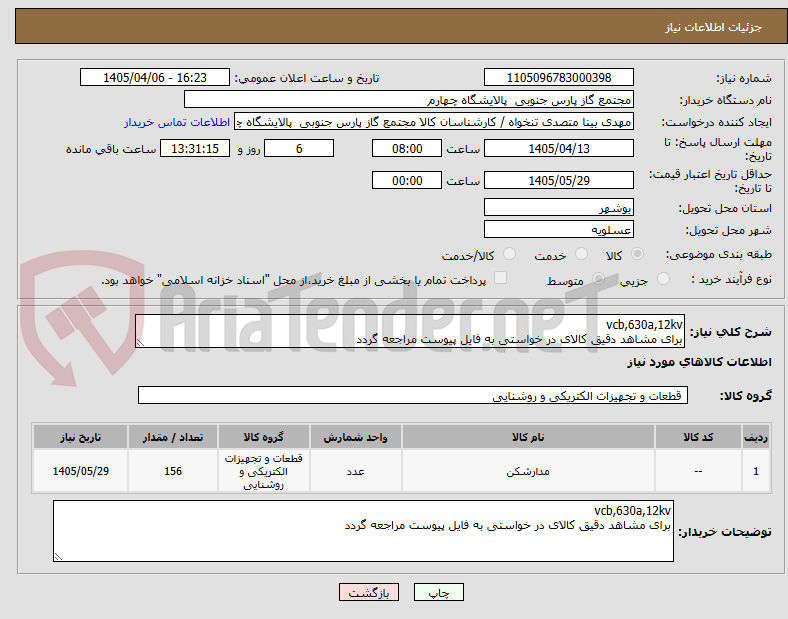Screen dimensions: 788x619
Task: Click the چاپ print button
Action: tap(439, 592)
